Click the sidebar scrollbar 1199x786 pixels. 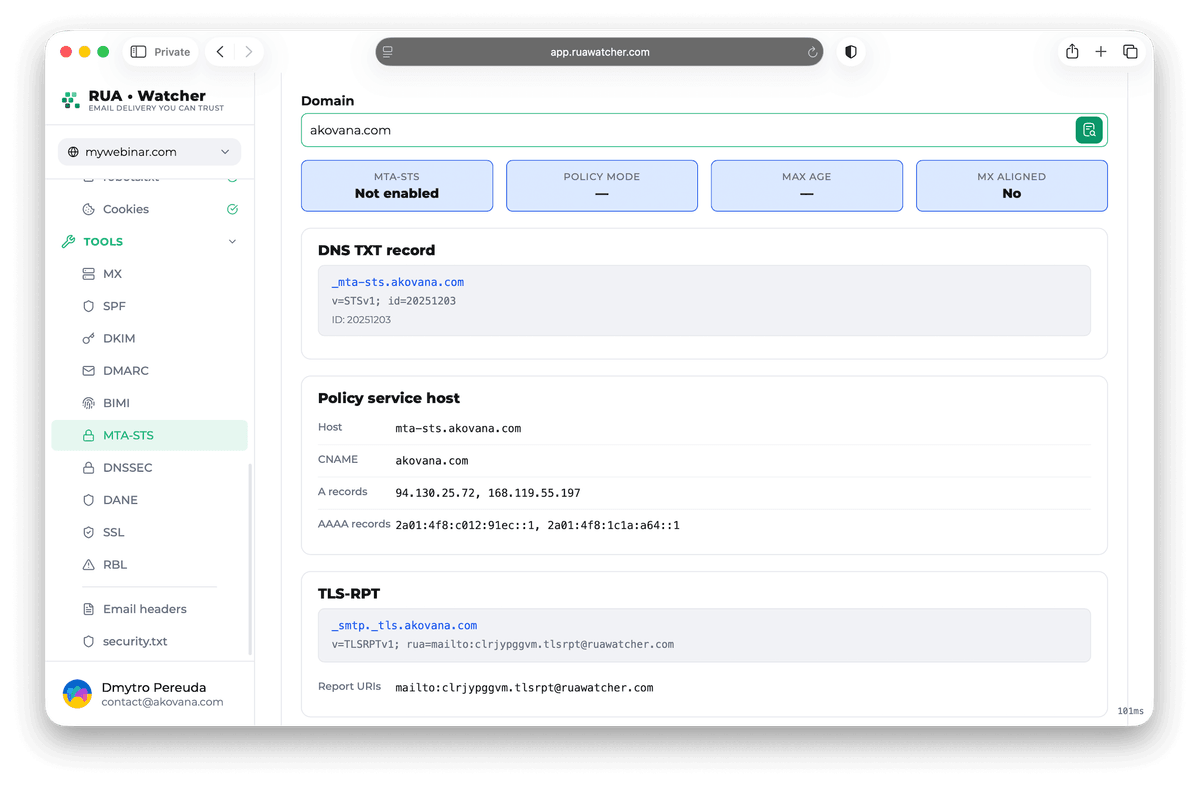pyautogui.click(x=250, y=558)
